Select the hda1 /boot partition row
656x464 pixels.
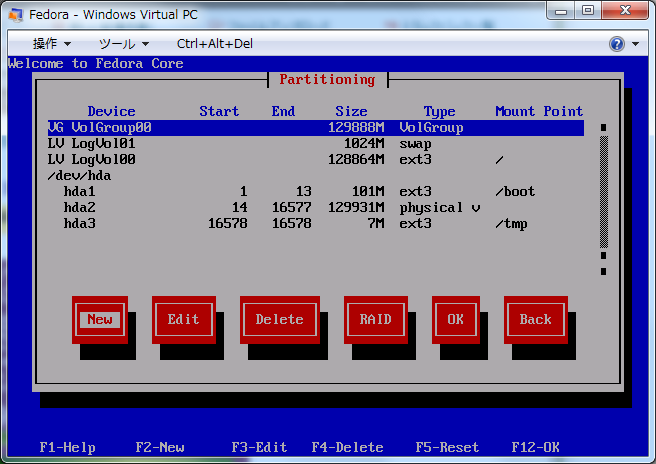(316, 192)
